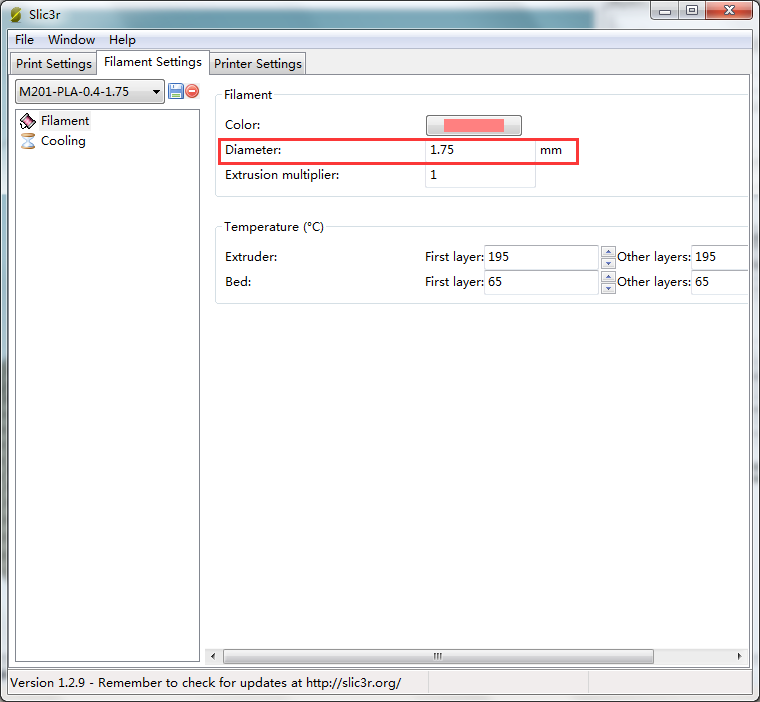
Task: Open the Cooling hourglass section
Action: (28, 141)
